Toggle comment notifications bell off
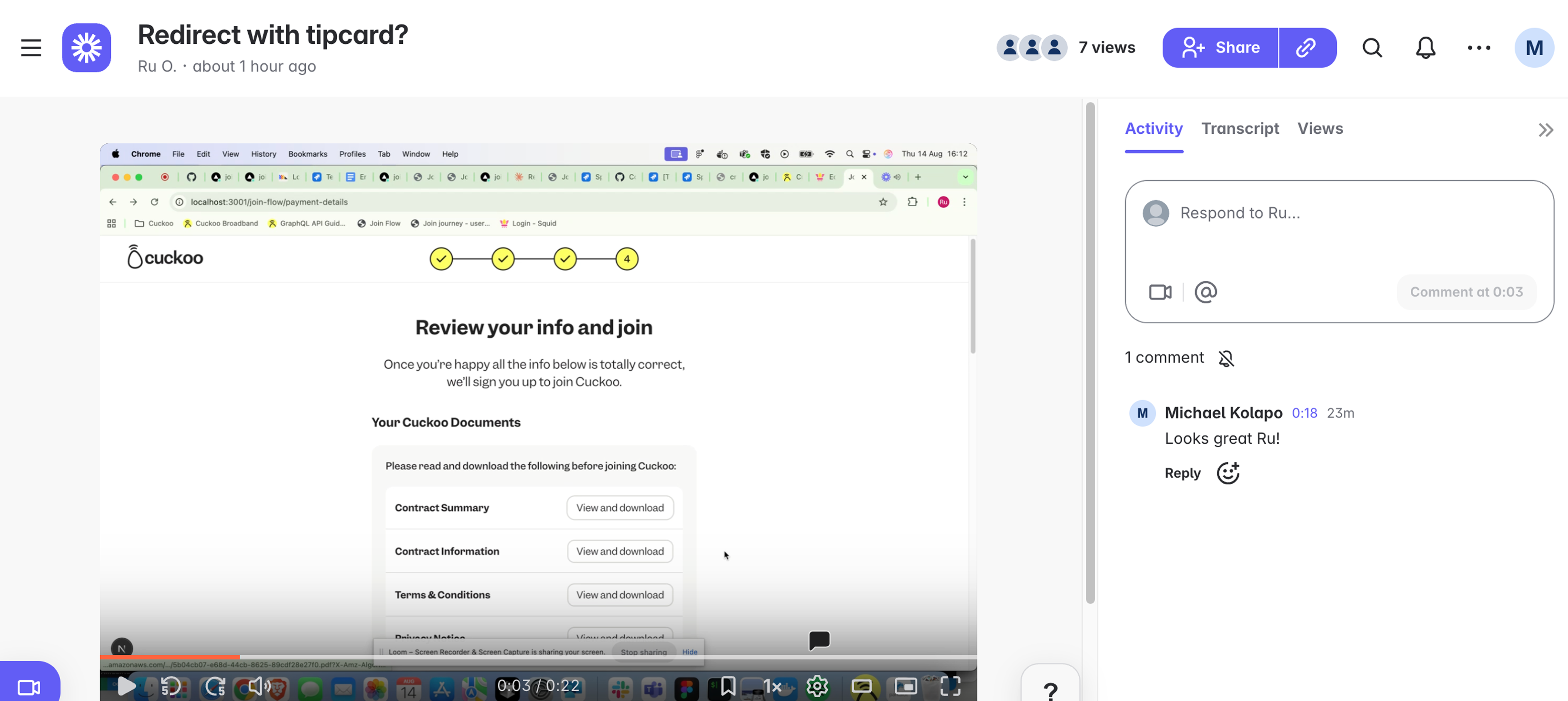 (1226, 358)
